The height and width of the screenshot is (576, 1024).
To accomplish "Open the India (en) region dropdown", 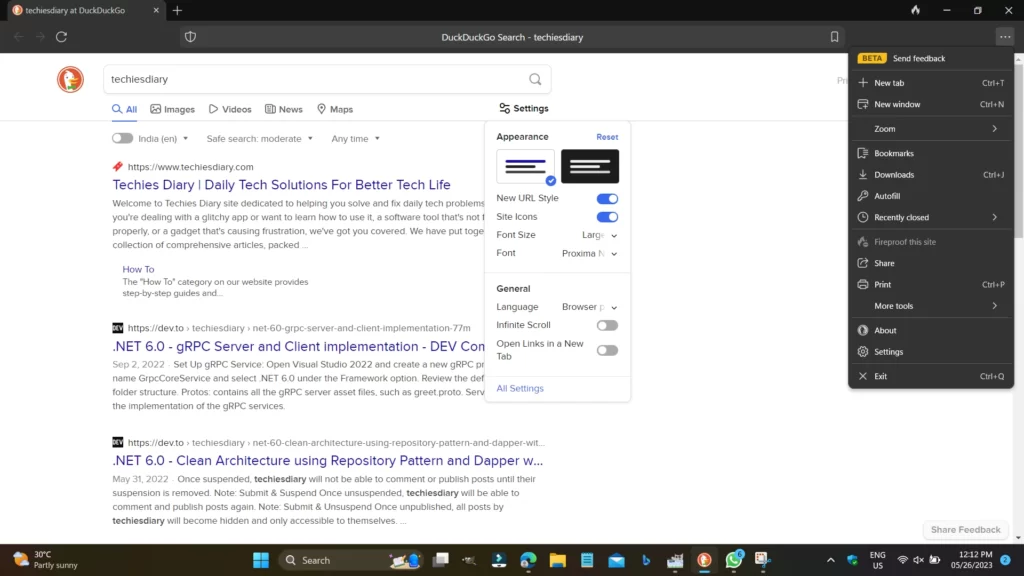I will [x=163, y=138].
